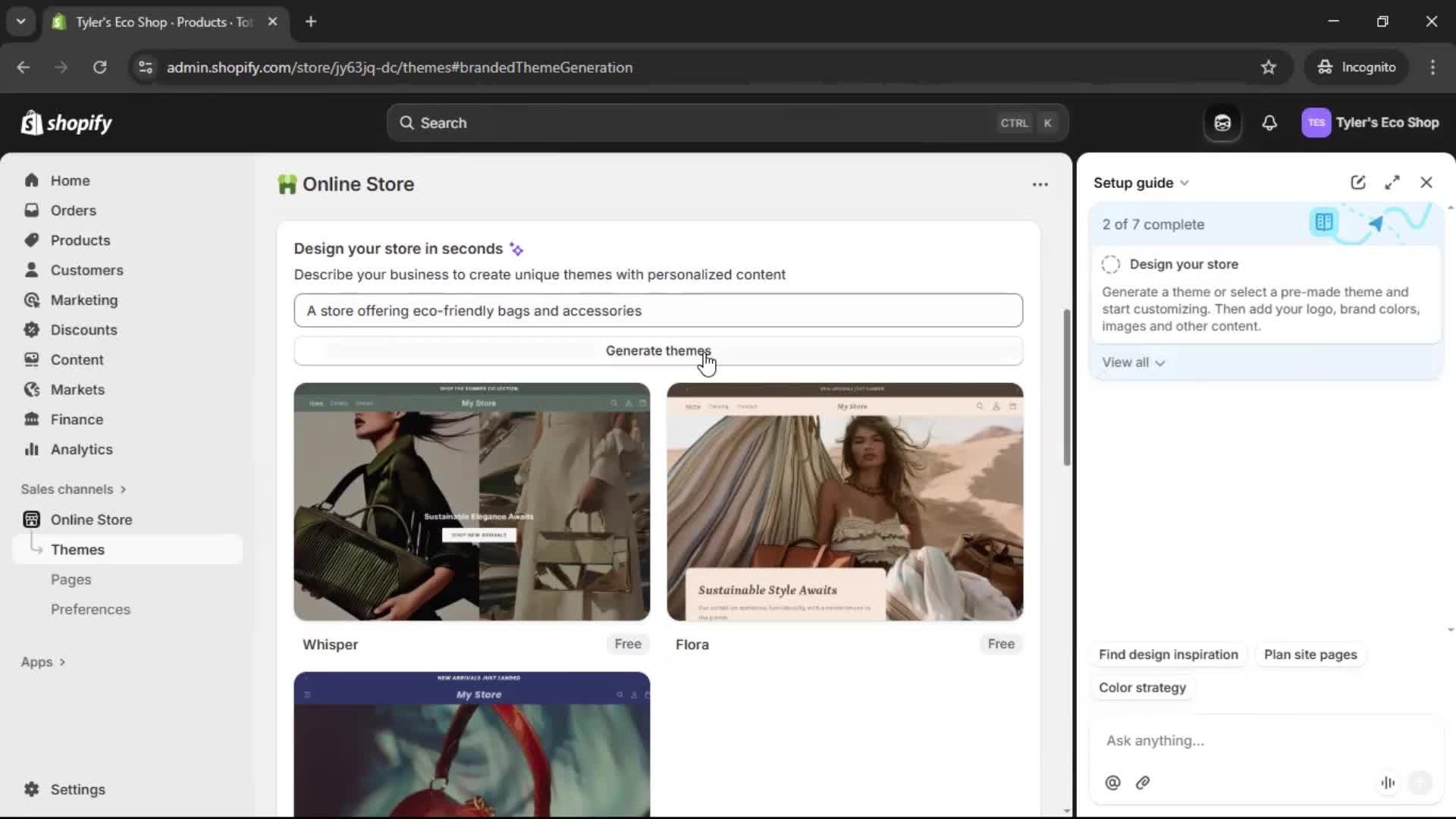Open Analytics from the sidebar

(x=81, y=449)
